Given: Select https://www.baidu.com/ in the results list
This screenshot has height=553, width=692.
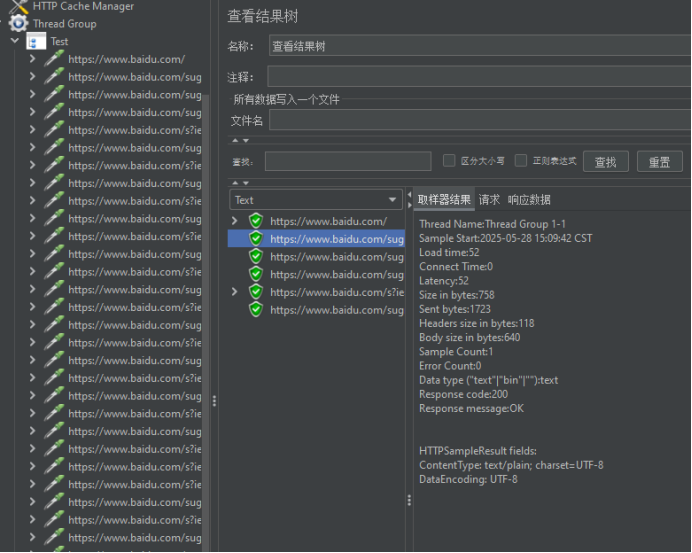Looking at the screenshot, I should pyautogui.click(x=328, y=221).
